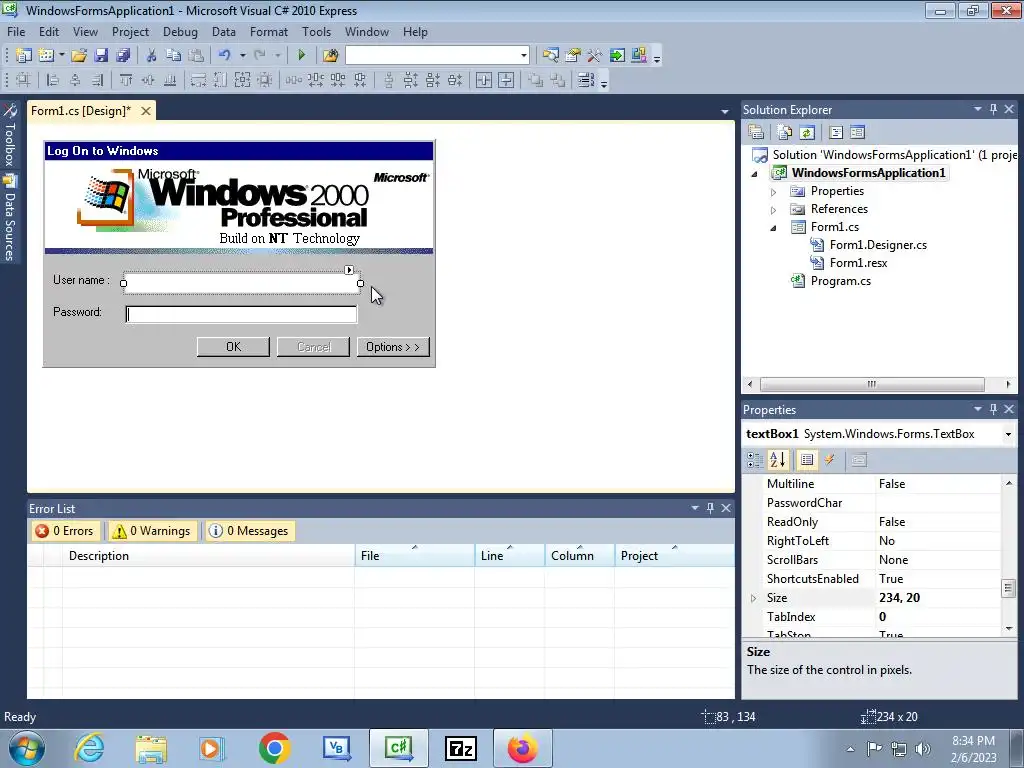Click the Options >> button on form
This screenshot has width=1024, height=768.
point(393,347)
